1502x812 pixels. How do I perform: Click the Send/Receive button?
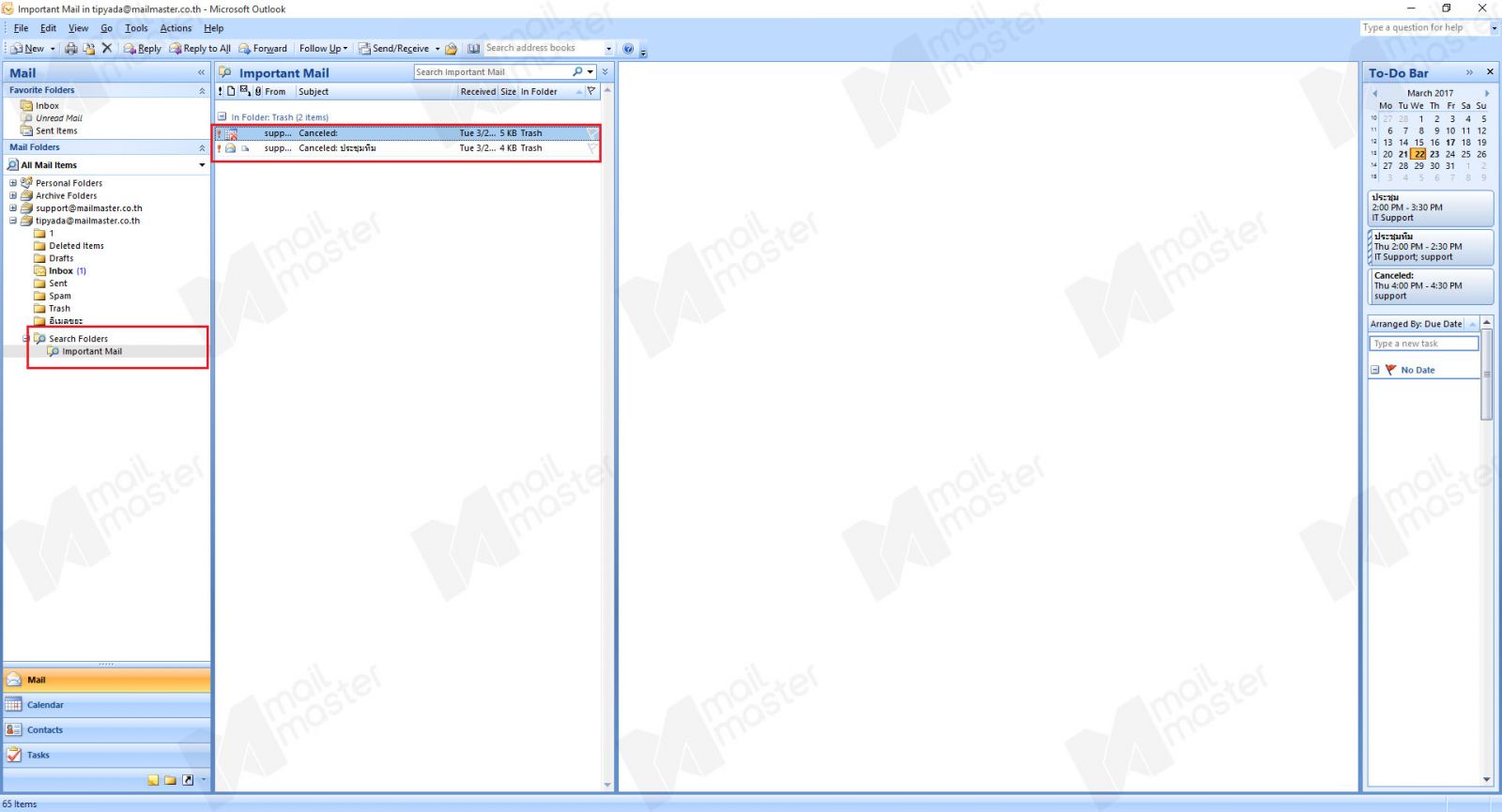pyautogui.click(x=393, y=48)
